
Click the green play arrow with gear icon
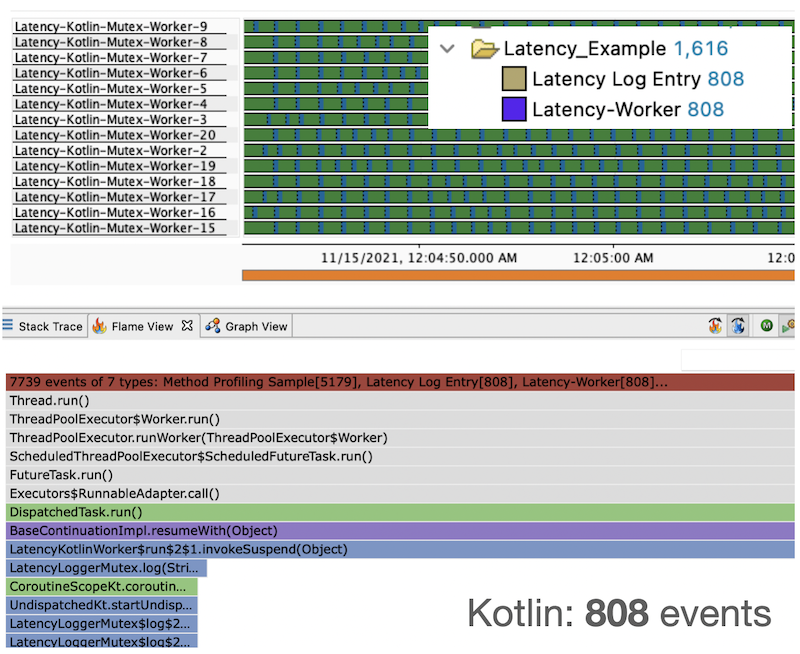click(788, 326)
